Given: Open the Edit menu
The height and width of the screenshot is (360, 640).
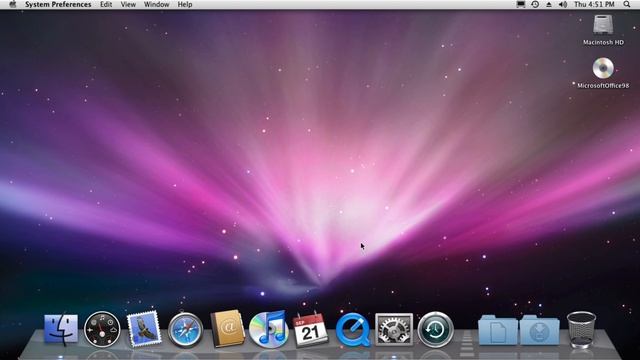Looking at the screenshot, I should pyautogui.click(x=106, y=4).
